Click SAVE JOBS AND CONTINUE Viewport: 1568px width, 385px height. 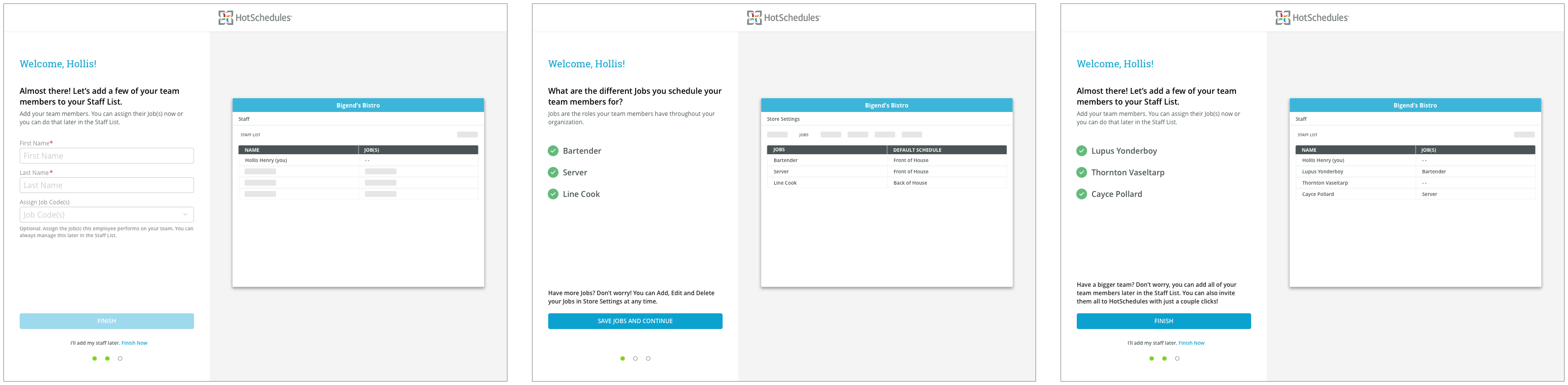click(x=635, y=321)
